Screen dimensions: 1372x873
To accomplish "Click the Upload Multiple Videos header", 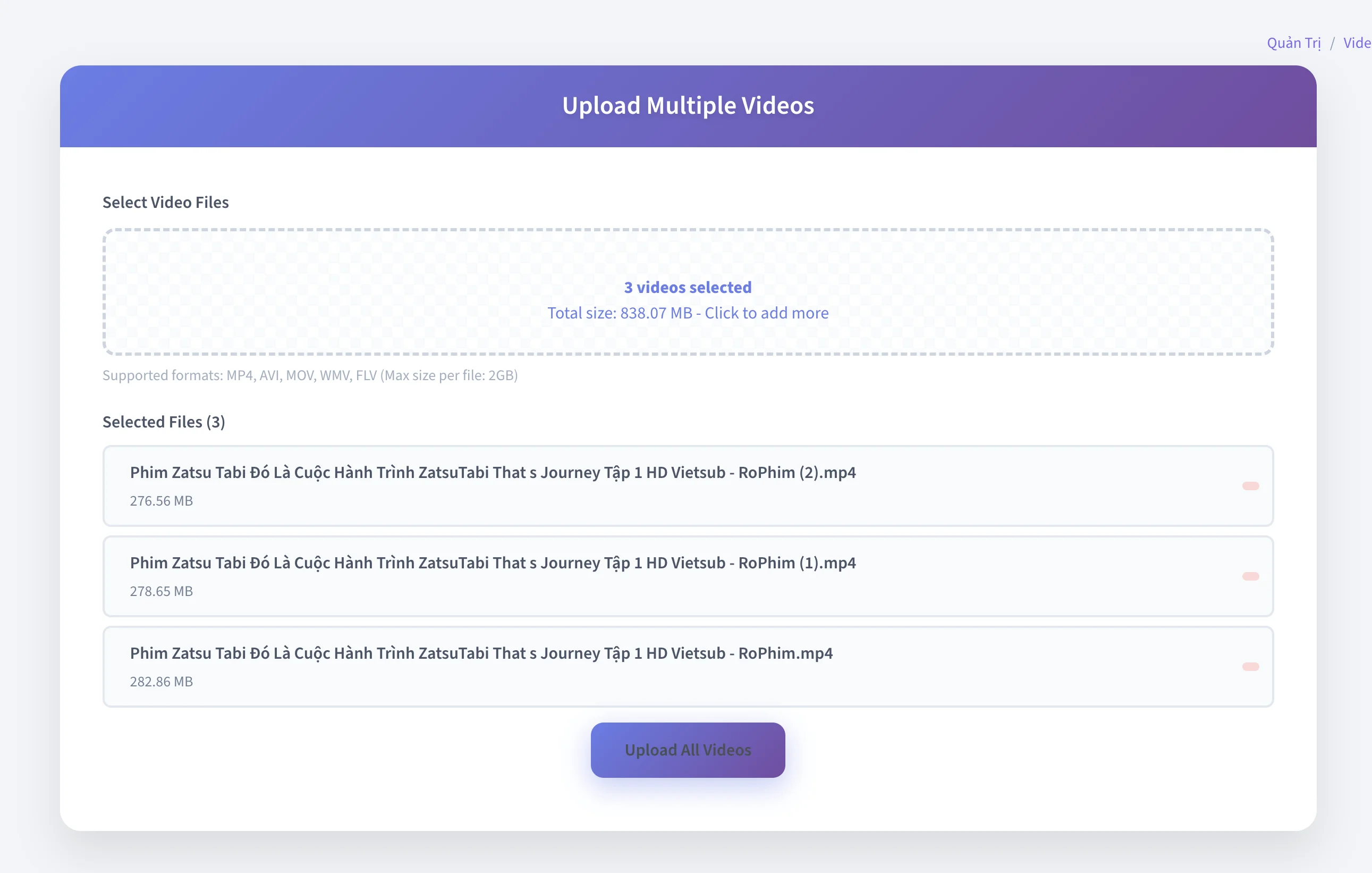I will [x=688, y=106].
